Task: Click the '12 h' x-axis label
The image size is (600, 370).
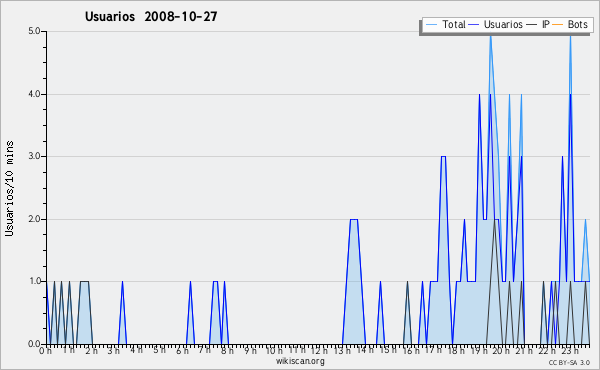Action: [319, 350]
